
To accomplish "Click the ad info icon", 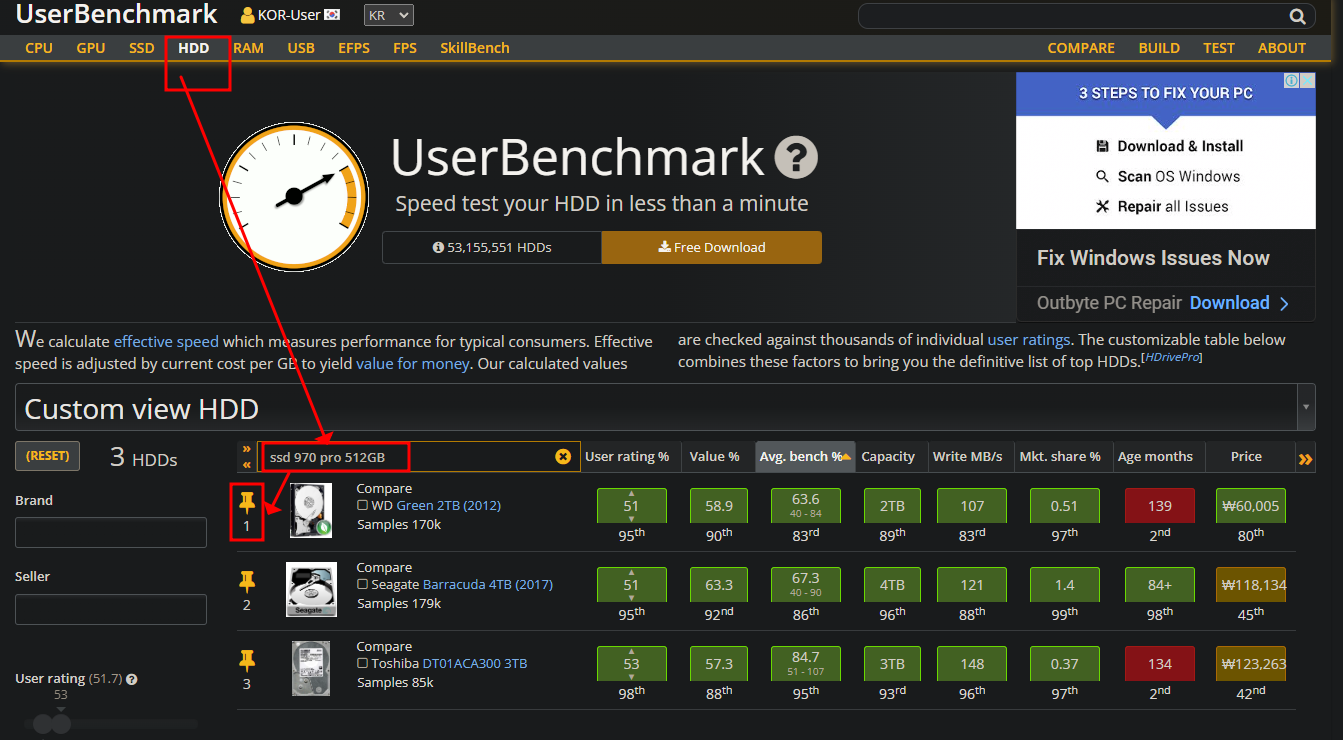I will (x=1292, y=81).
